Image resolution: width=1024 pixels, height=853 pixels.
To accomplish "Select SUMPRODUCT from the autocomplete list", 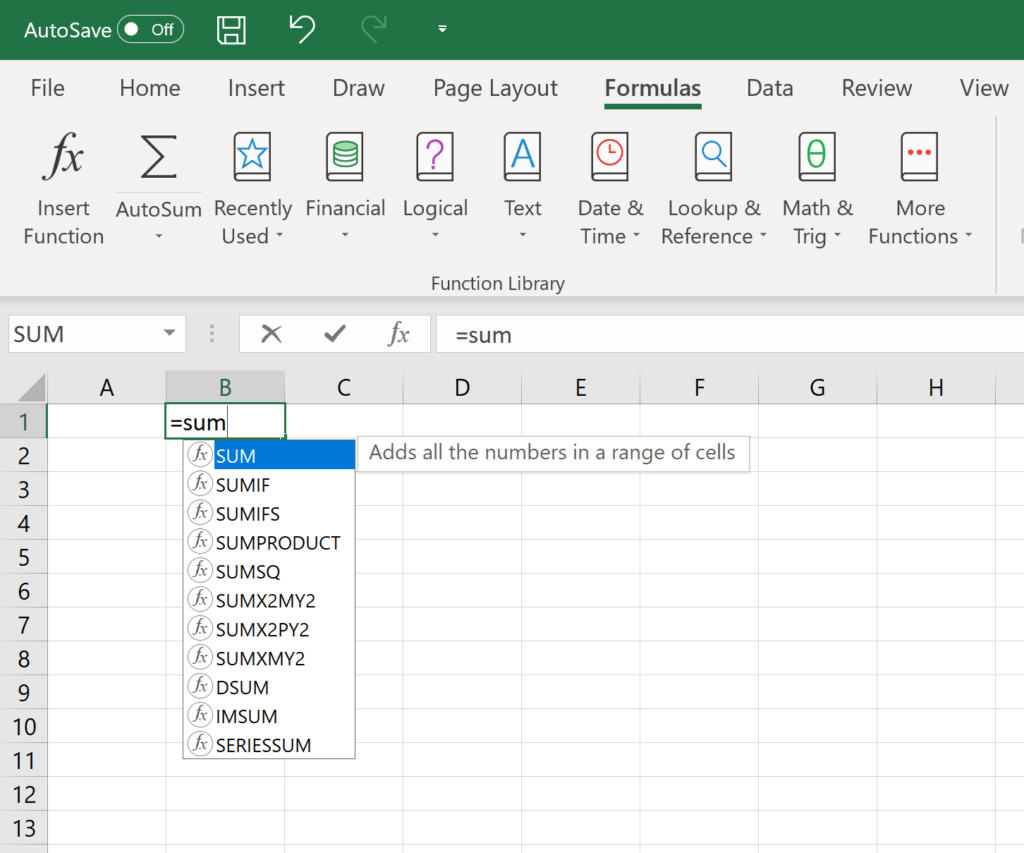I will tap(277, 543).
